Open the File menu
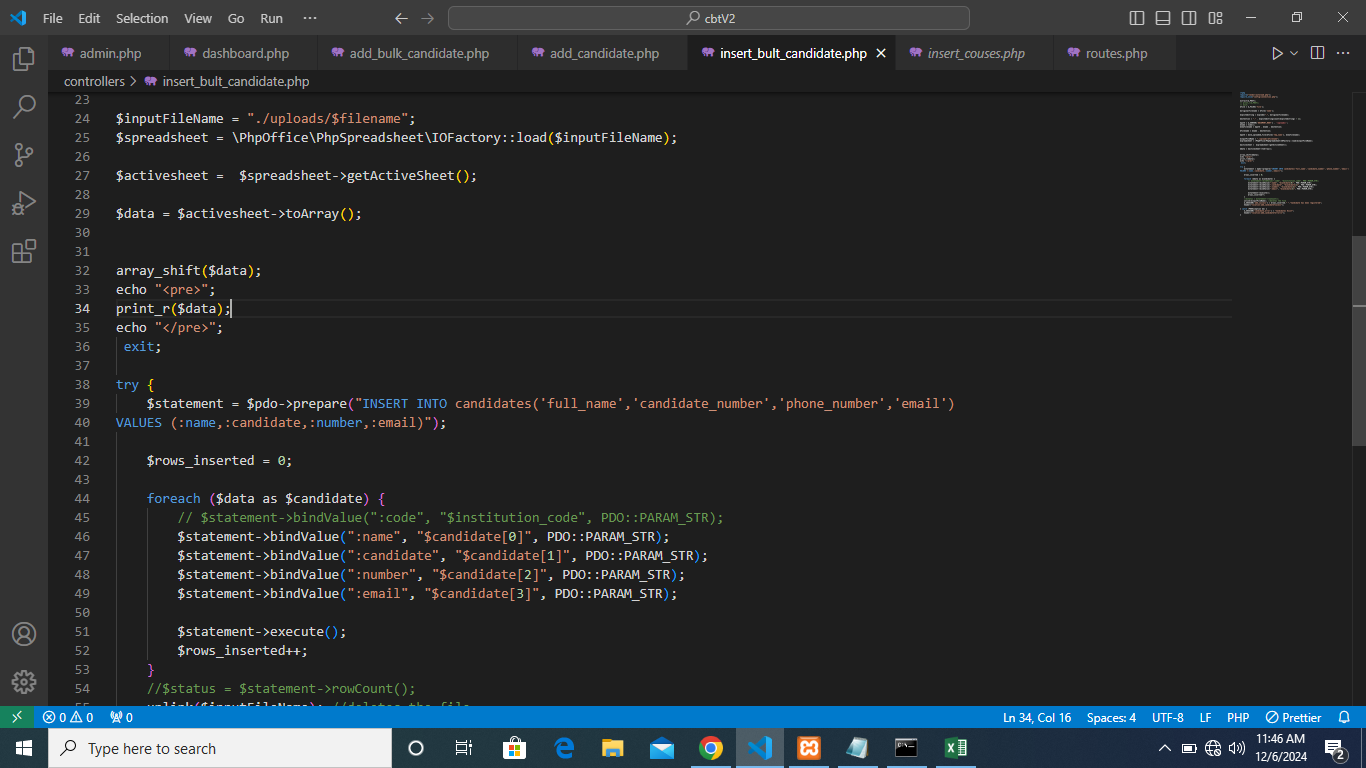The width and height of the screenshot is (1366, 768). pos(53,18)
